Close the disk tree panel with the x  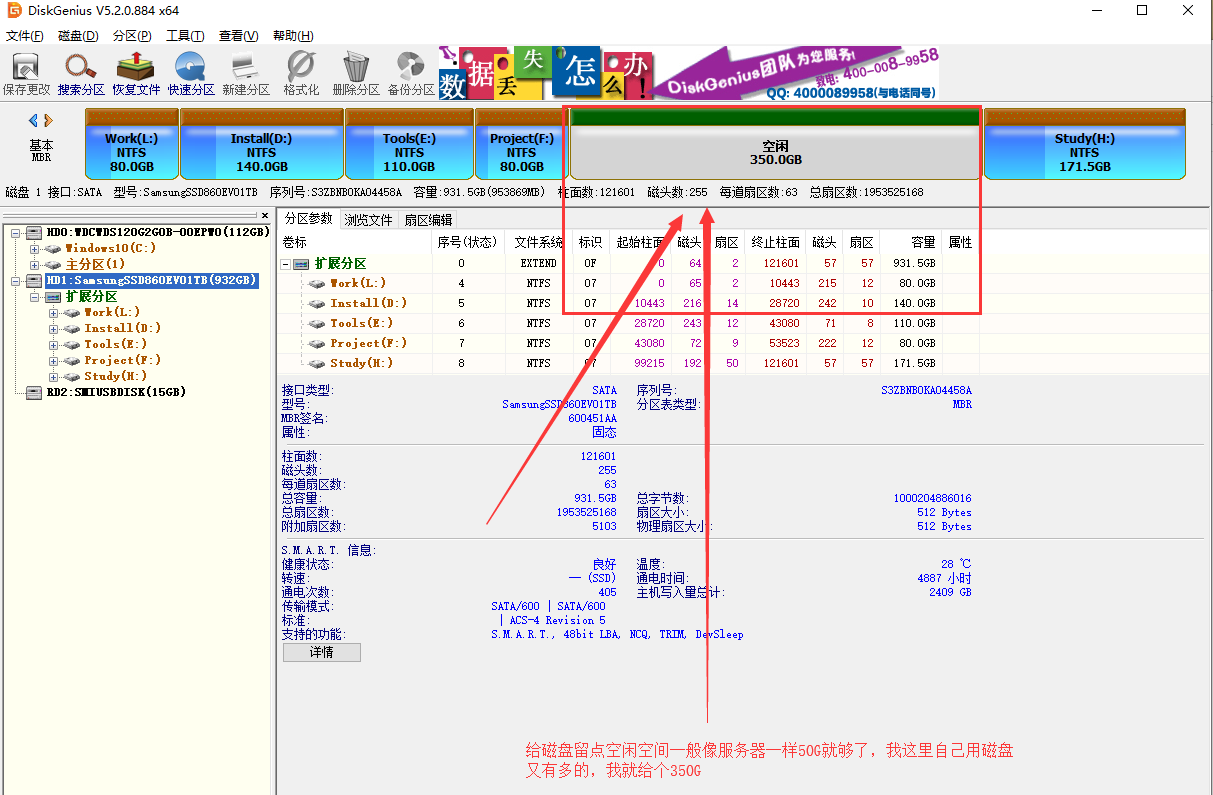tap(265, 215)
